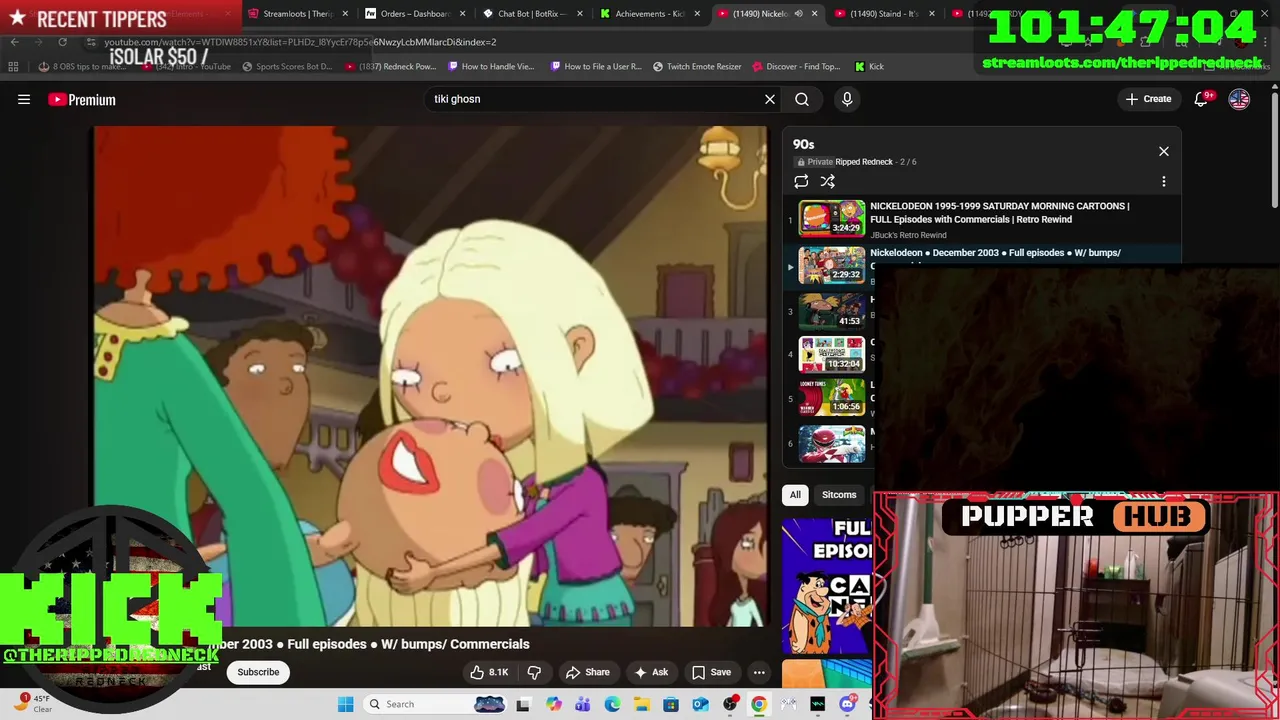Toggle loop playlist in 90s panel
Viewport: 1280px width, 720px height.
coord(801,181)
